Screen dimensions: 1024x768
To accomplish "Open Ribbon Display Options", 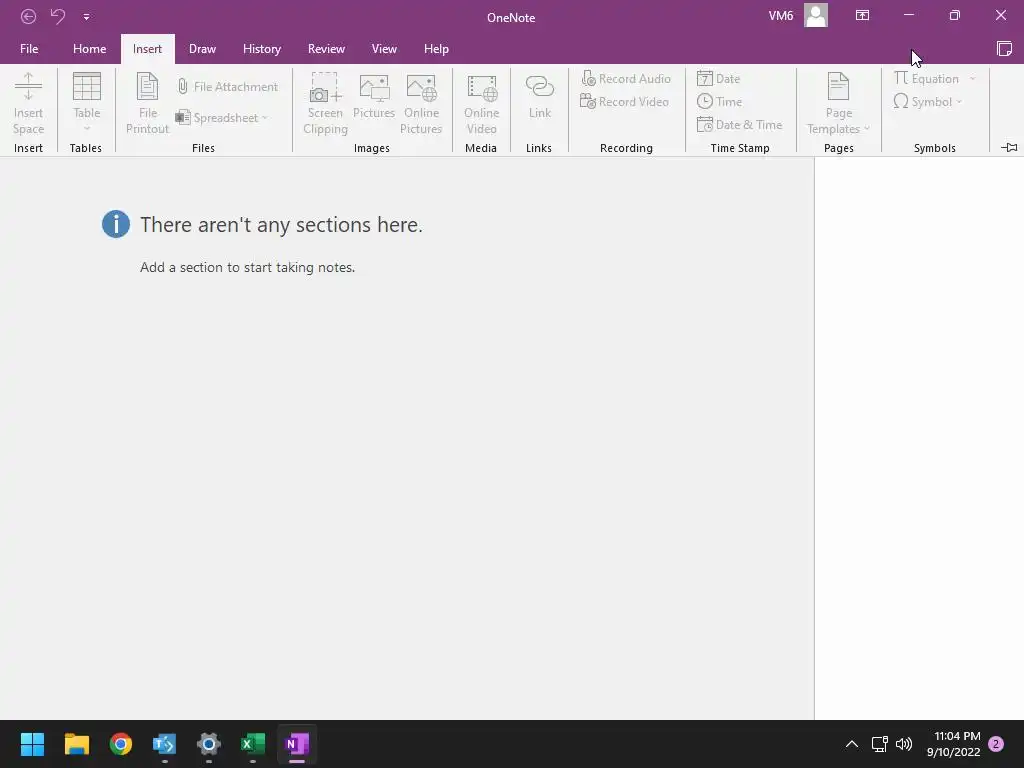I will pyautogui.click(x=862, y=16).
